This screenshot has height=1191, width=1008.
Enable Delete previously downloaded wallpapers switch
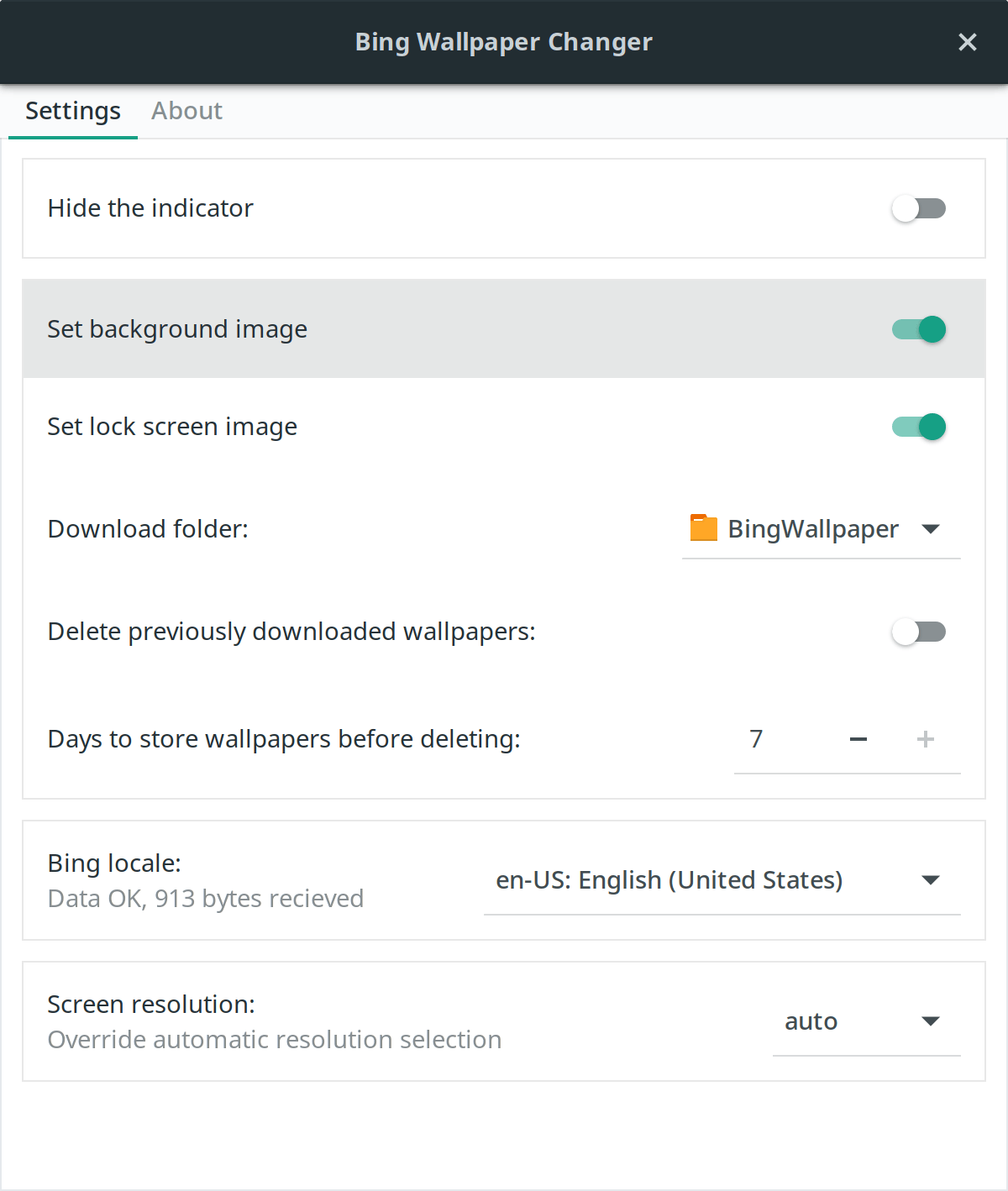click(x=918, y=632)
